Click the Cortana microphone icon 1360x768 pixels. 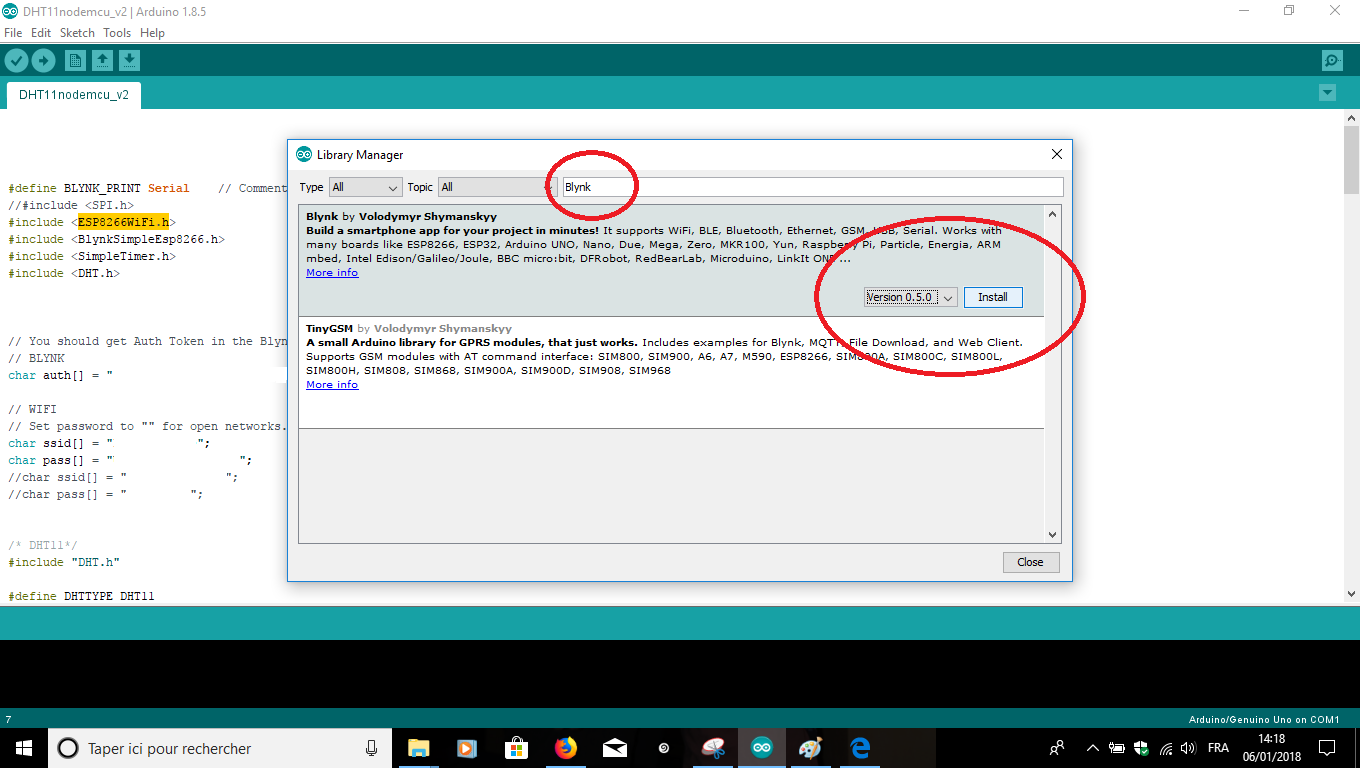tap(371, 748)
